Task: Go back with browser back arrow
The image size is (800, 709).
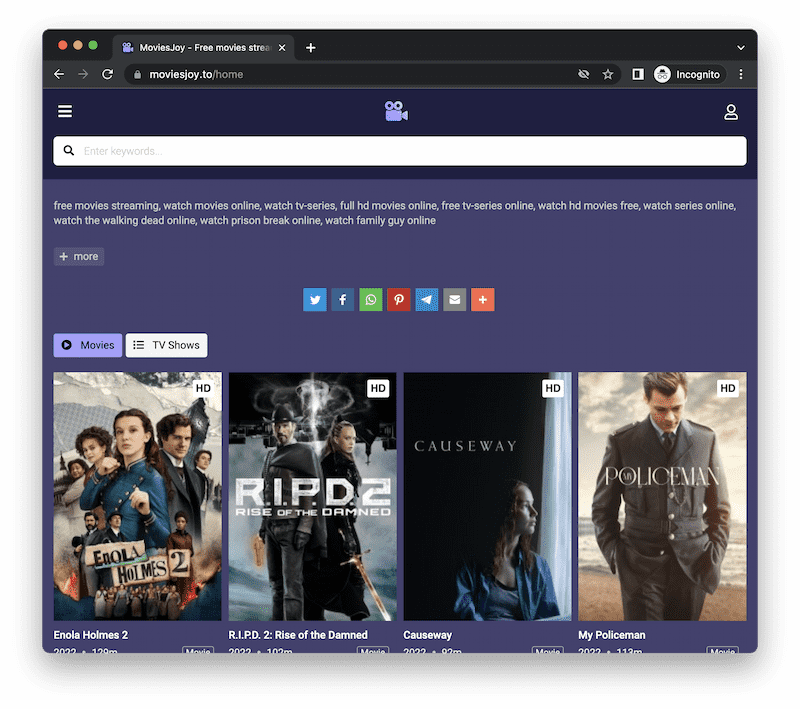Action: click(59, 74)
